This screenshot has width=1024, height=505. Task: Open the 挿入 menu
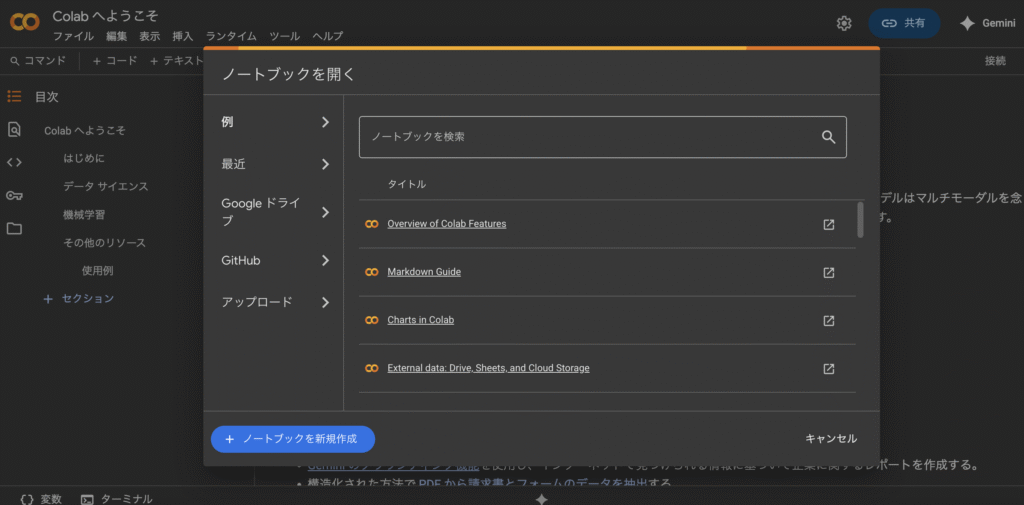(183, 37)
